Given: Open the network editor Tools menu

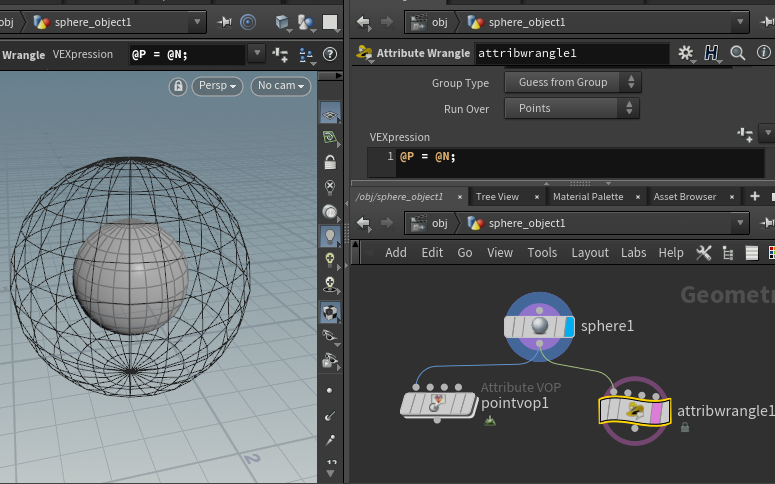Looking at the screenshot, I should pos(542,253).
